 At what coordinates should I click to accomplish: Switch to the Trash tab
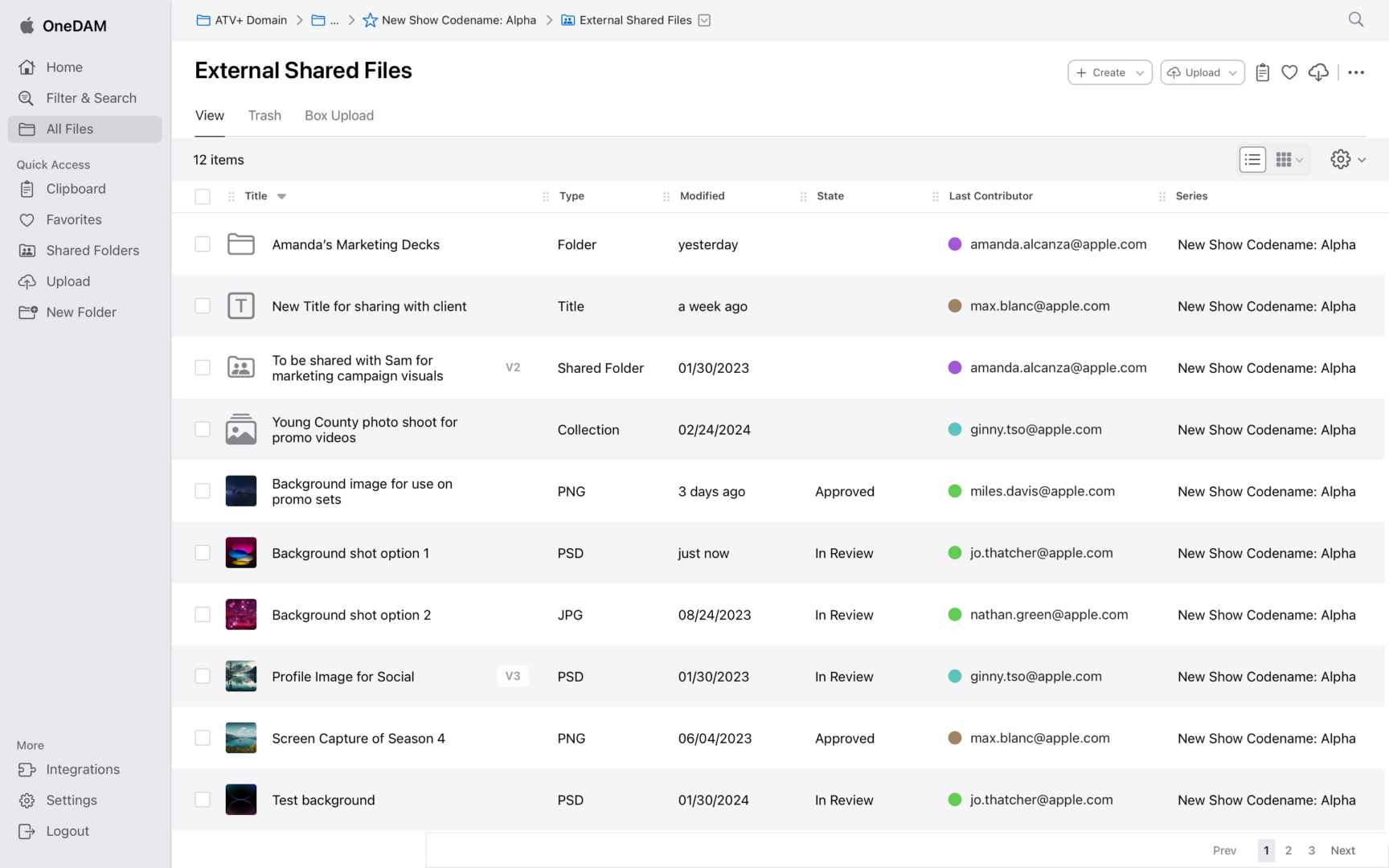[x=264, y=115]
